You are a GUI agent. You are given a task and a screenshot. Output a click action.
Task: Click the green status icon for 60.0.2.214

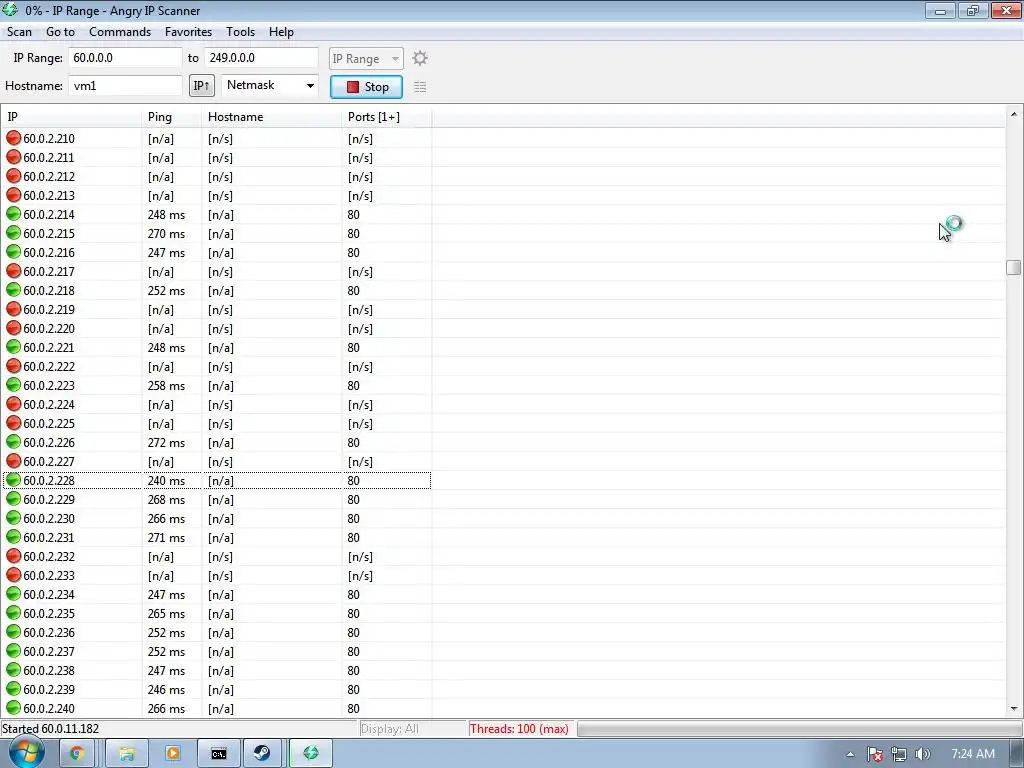[13, 214]
